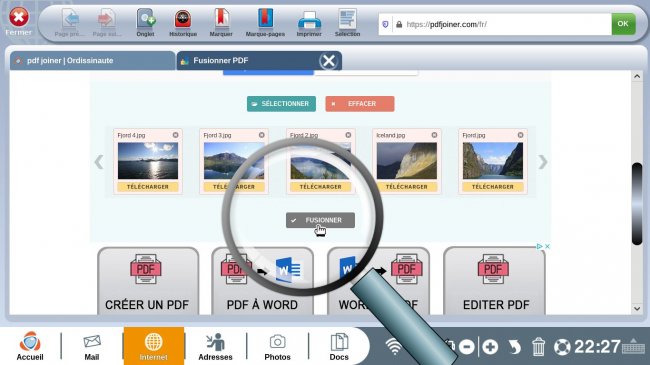Click the undo back arrow icon
Screen dimensions: 650x365
(x=514, y=347)
